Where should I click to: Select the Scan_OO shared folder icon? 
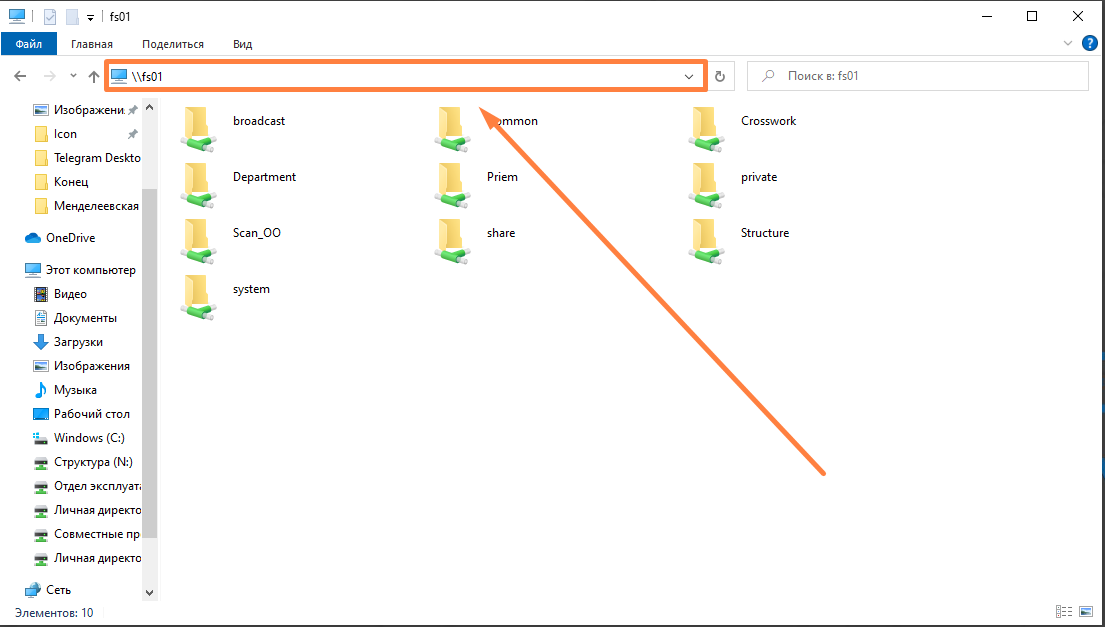click(200, 239)
